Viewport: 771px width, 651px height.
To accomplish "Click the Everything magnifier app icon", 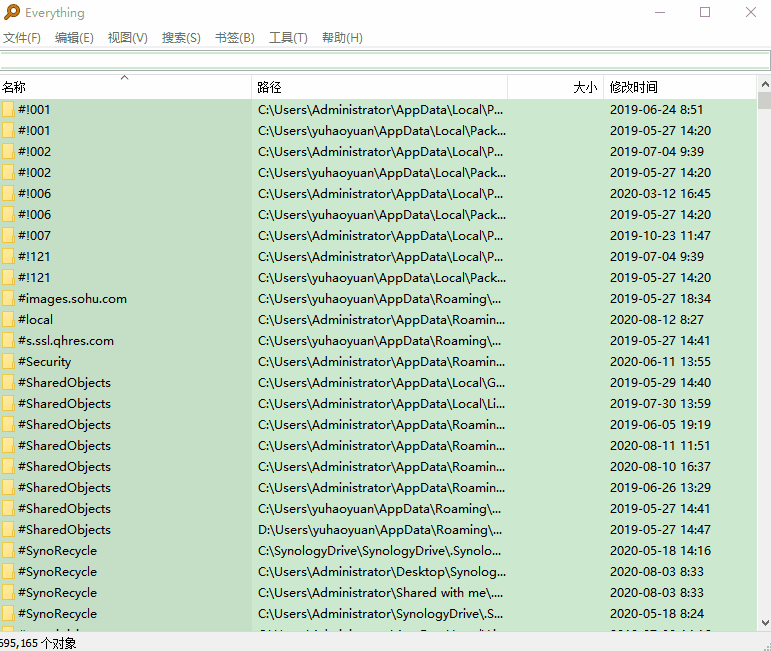I will click(12, 12).
